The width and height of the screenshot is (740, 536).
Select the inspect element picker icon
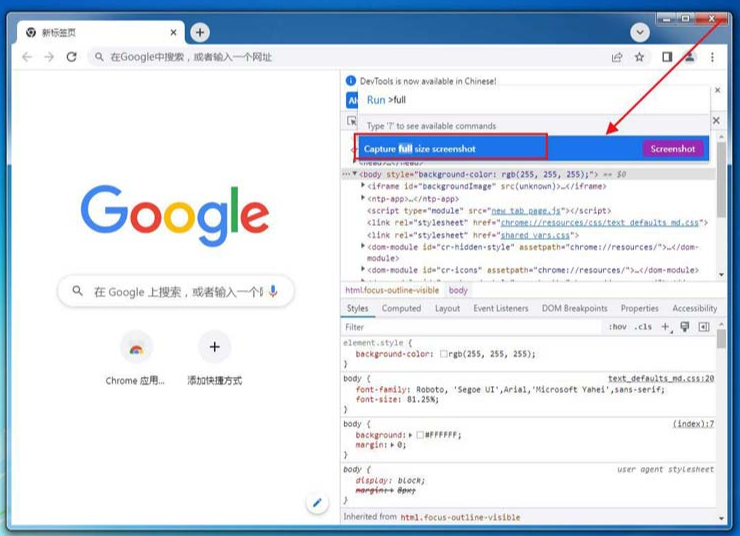[352, 121]
